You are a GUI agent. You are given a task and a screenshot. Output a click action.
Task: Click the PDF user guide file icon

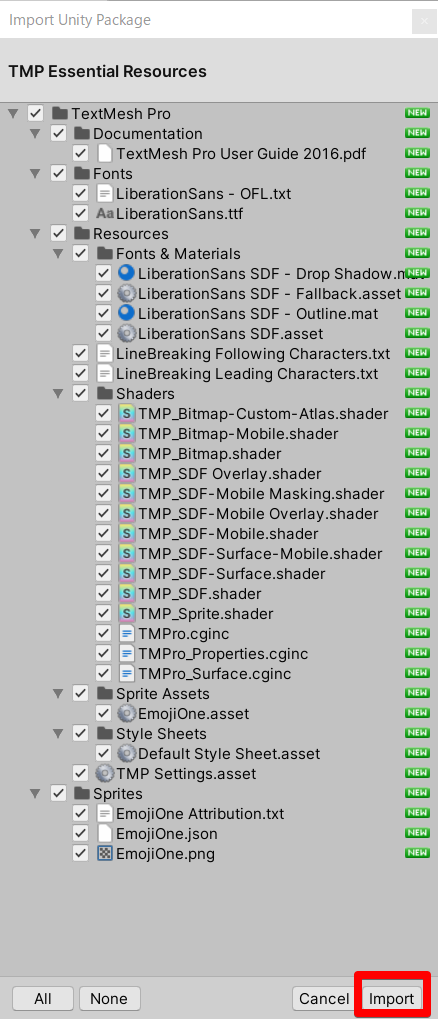(x=105, y=154)
